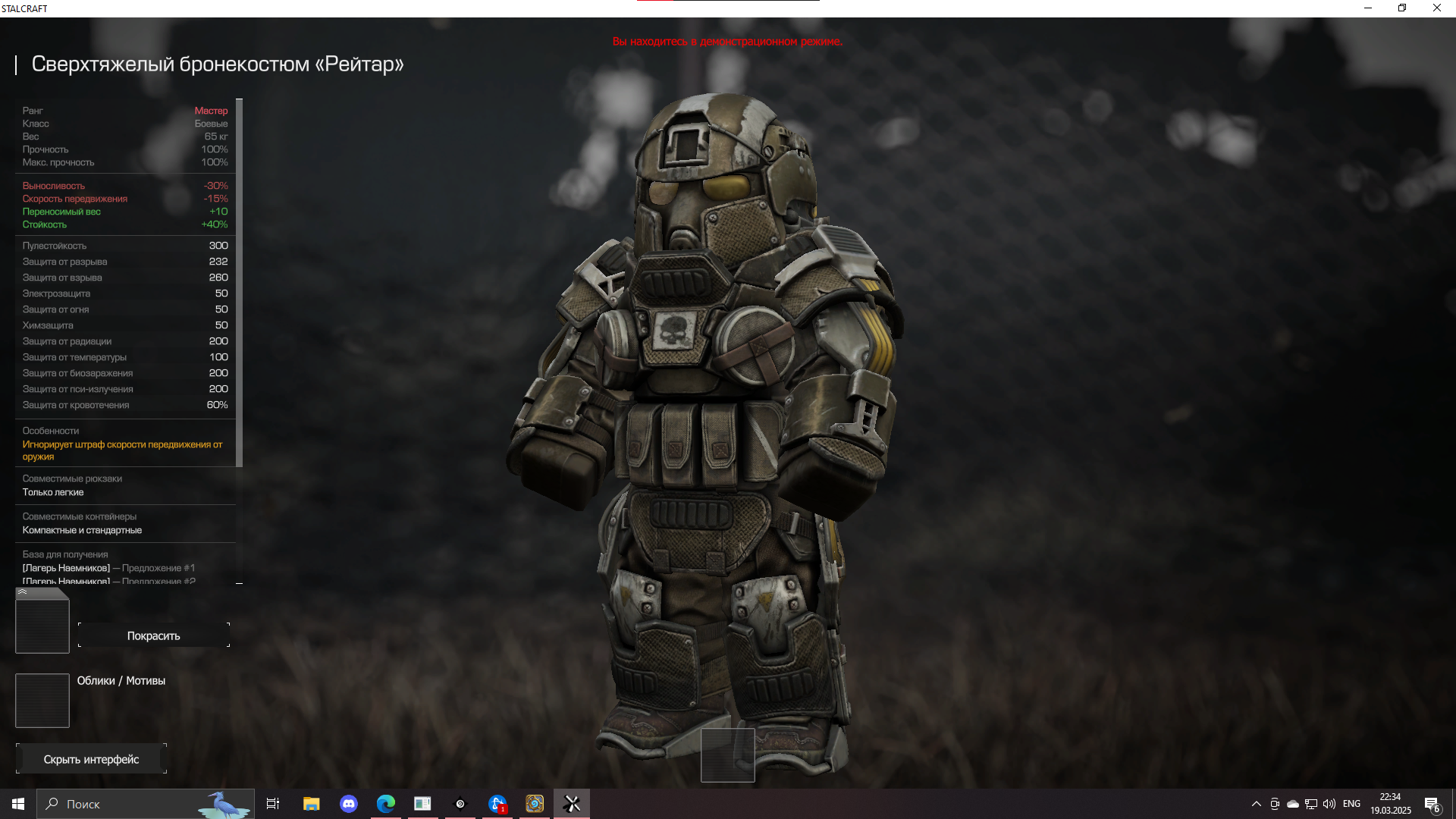Show hidden system tray icons
The height and width of the screenshot is (819, 1456).
[x=1257, y=804]
